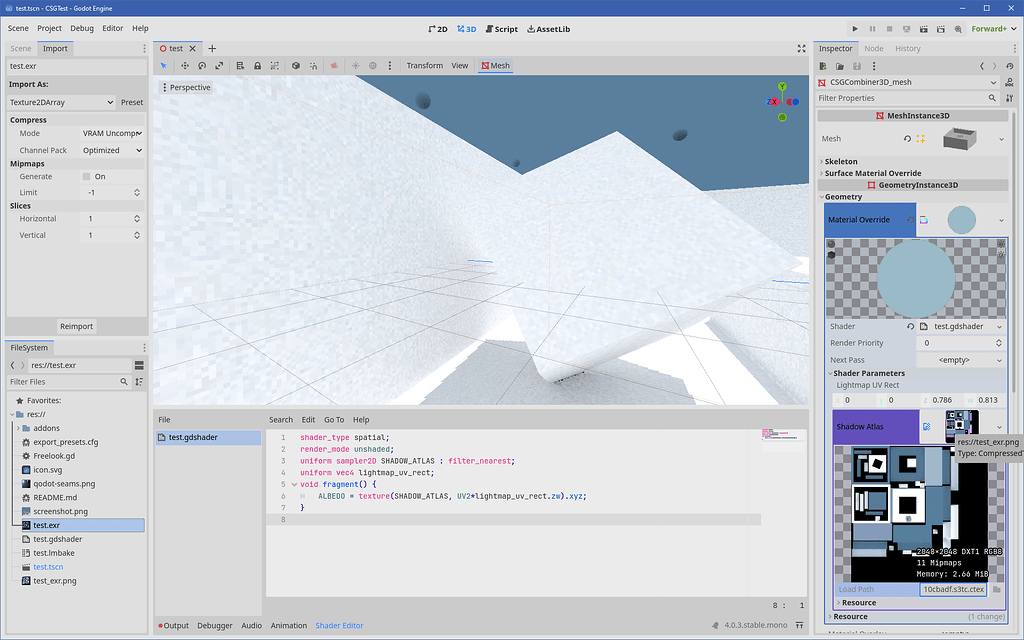Select the Scale tool

(221, 65)
